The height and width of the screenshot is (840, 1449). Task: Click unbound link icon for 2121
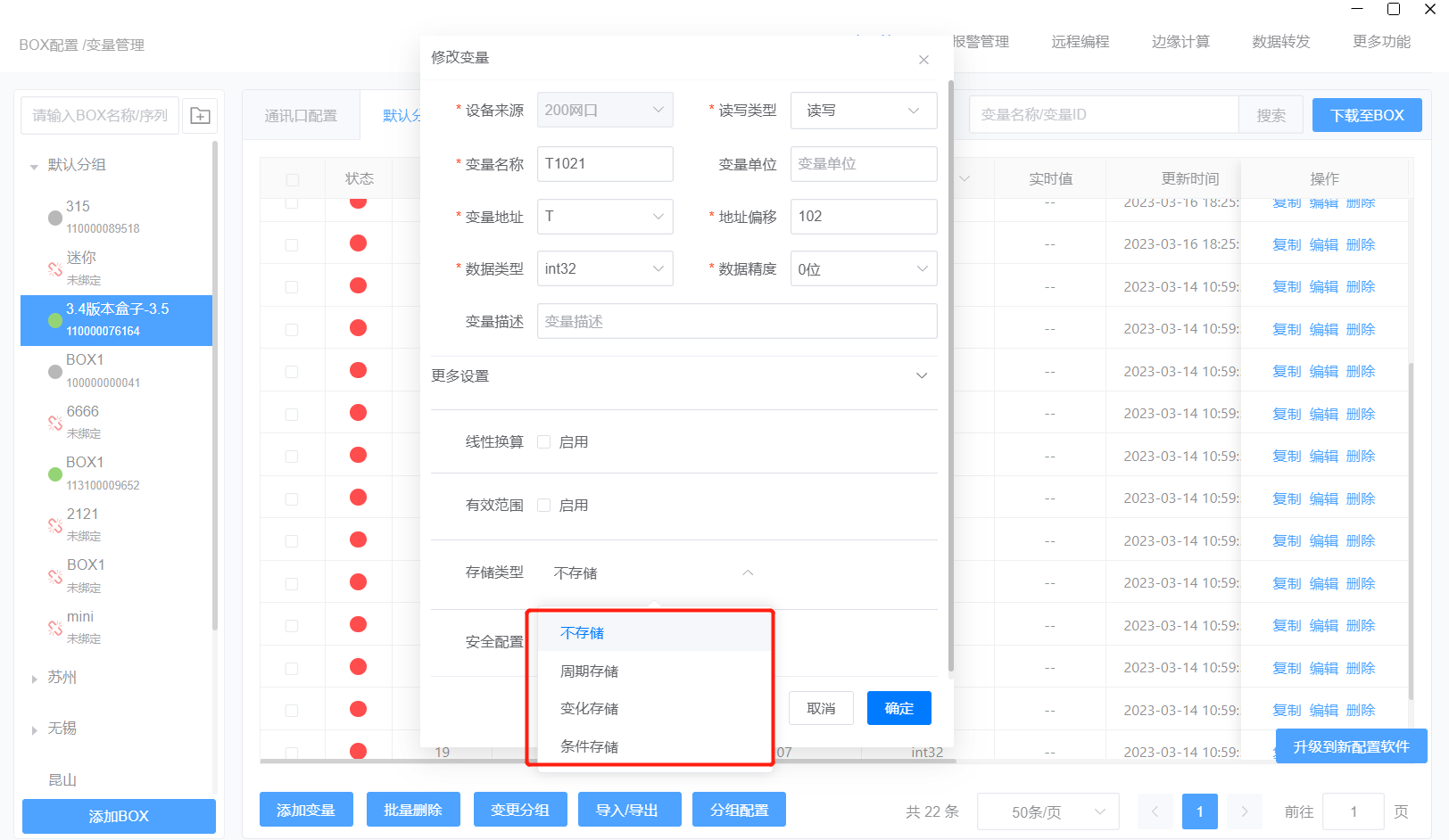coord(55,525)
